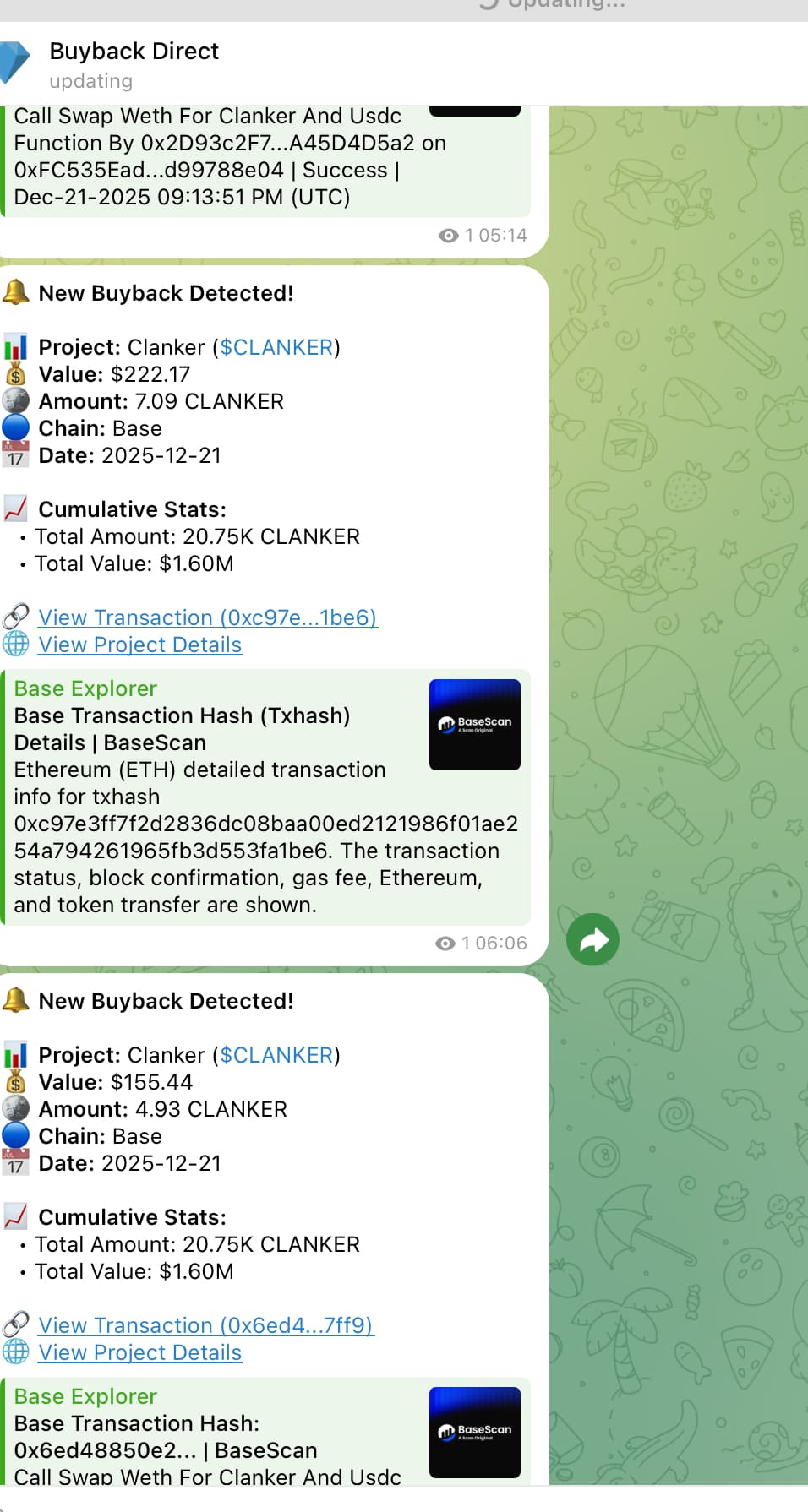Open View Transaction (0xc97e...1be6) link
Image resolution: width=808 pixels, height=1512 pixels.
208,617
